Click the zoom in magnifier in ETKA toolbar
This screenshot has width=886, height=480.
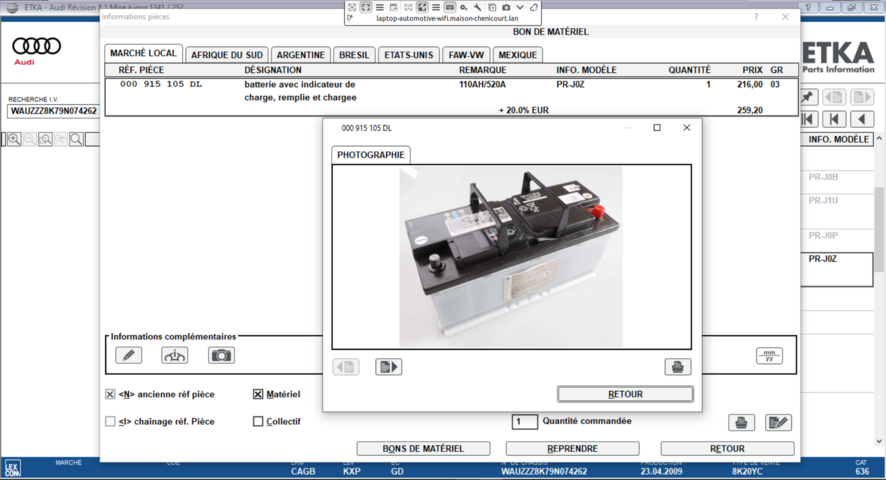14,139
